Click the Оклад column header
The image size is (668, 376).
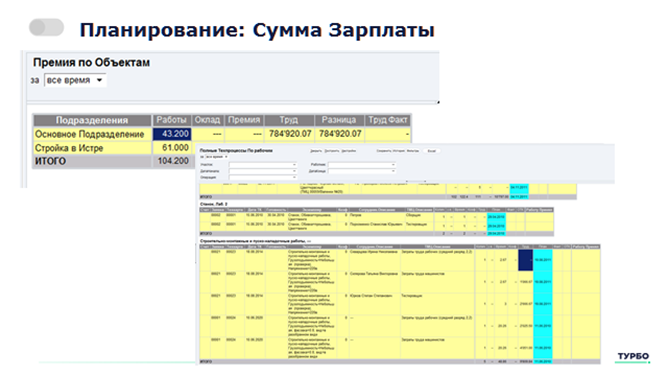tap(207, 120)
